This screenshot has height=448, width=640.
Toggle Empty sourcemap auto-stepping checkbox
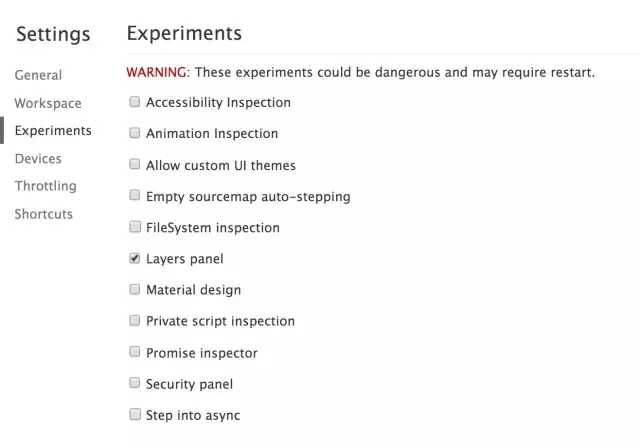[135, 196]
